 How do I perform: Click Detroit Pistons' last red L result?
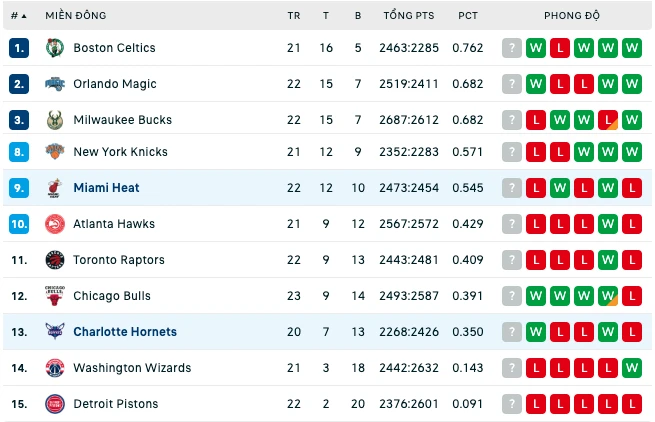pos(632,404)
